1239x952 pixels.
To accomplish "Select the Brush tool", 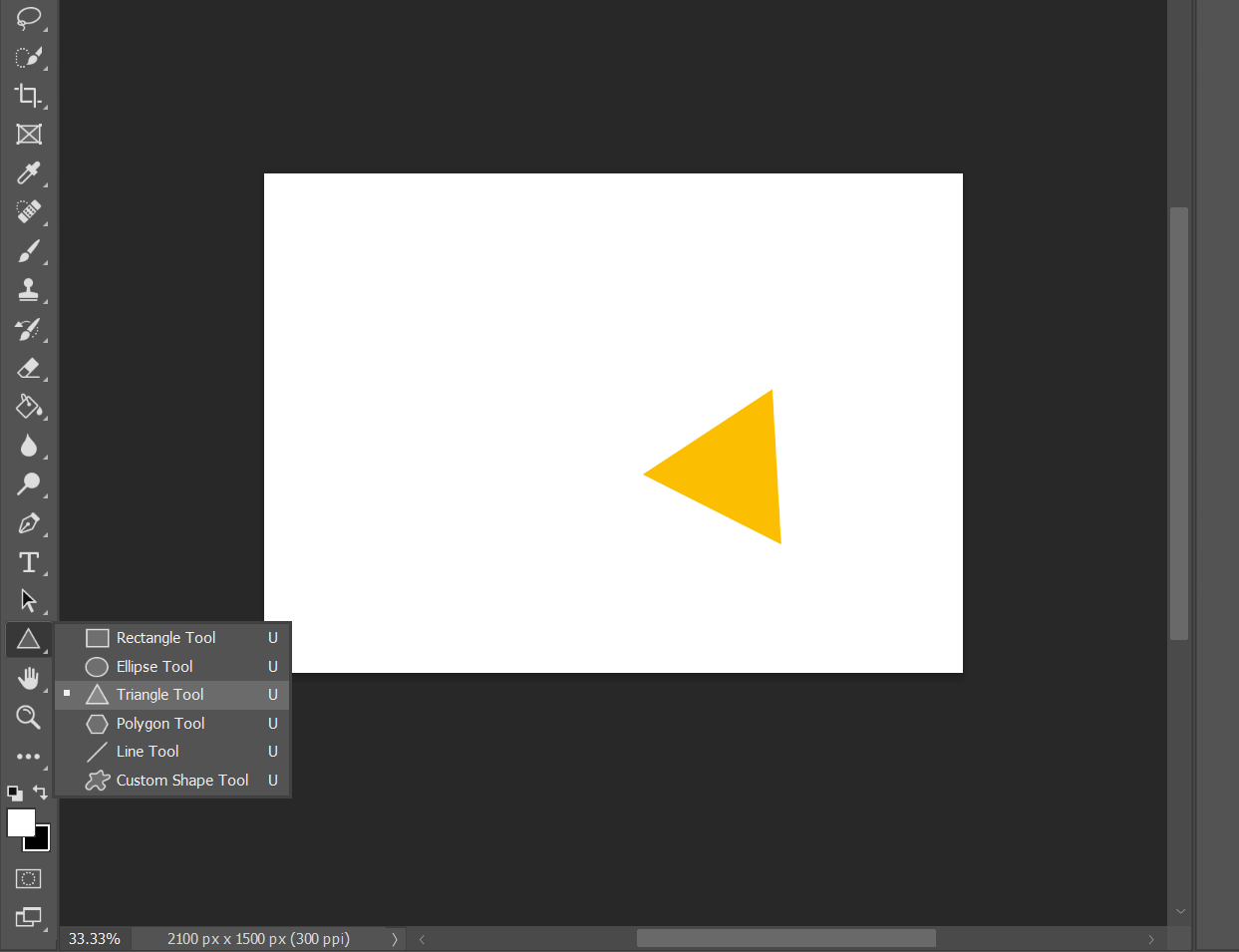I will [29, 251].
